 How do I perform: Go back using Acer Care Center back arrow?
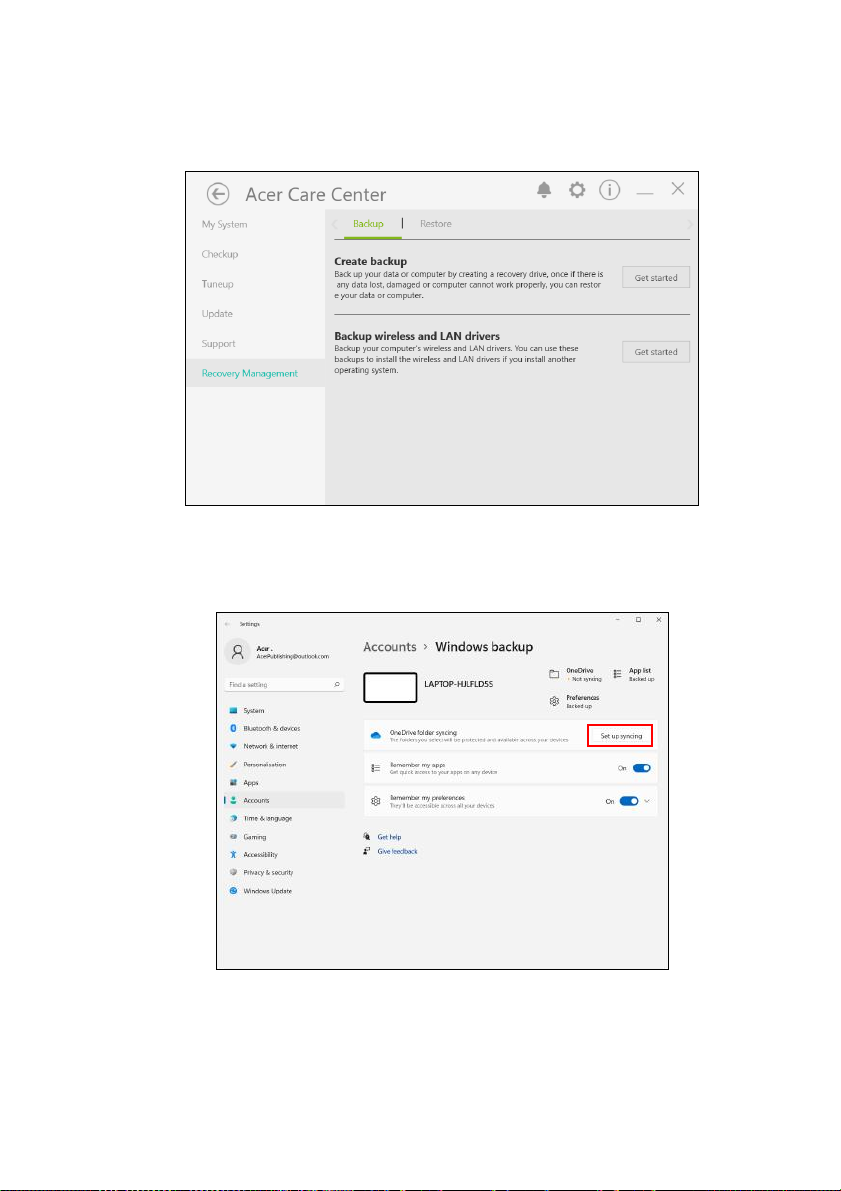click(218, 194)
